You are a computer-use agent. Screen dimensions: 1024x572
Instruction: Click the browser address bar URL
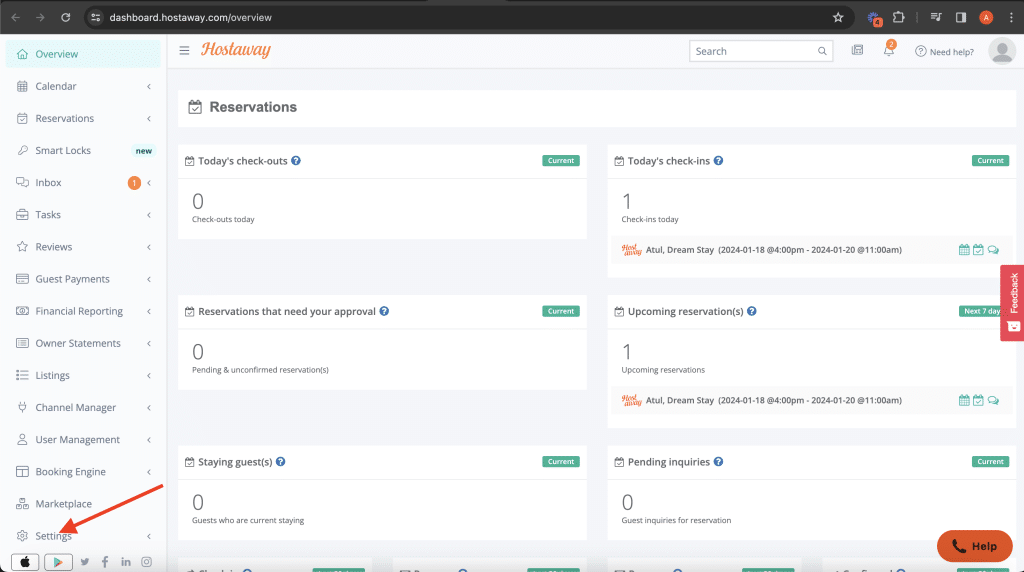(x=190, y=18)
